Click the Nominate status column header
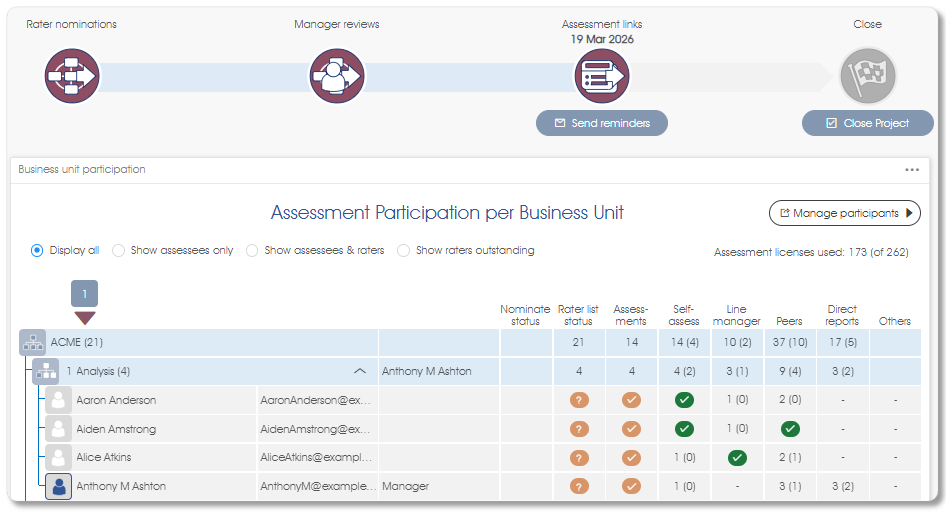The height and width of the screenshot is (512, 946). (x=525, y=315)
